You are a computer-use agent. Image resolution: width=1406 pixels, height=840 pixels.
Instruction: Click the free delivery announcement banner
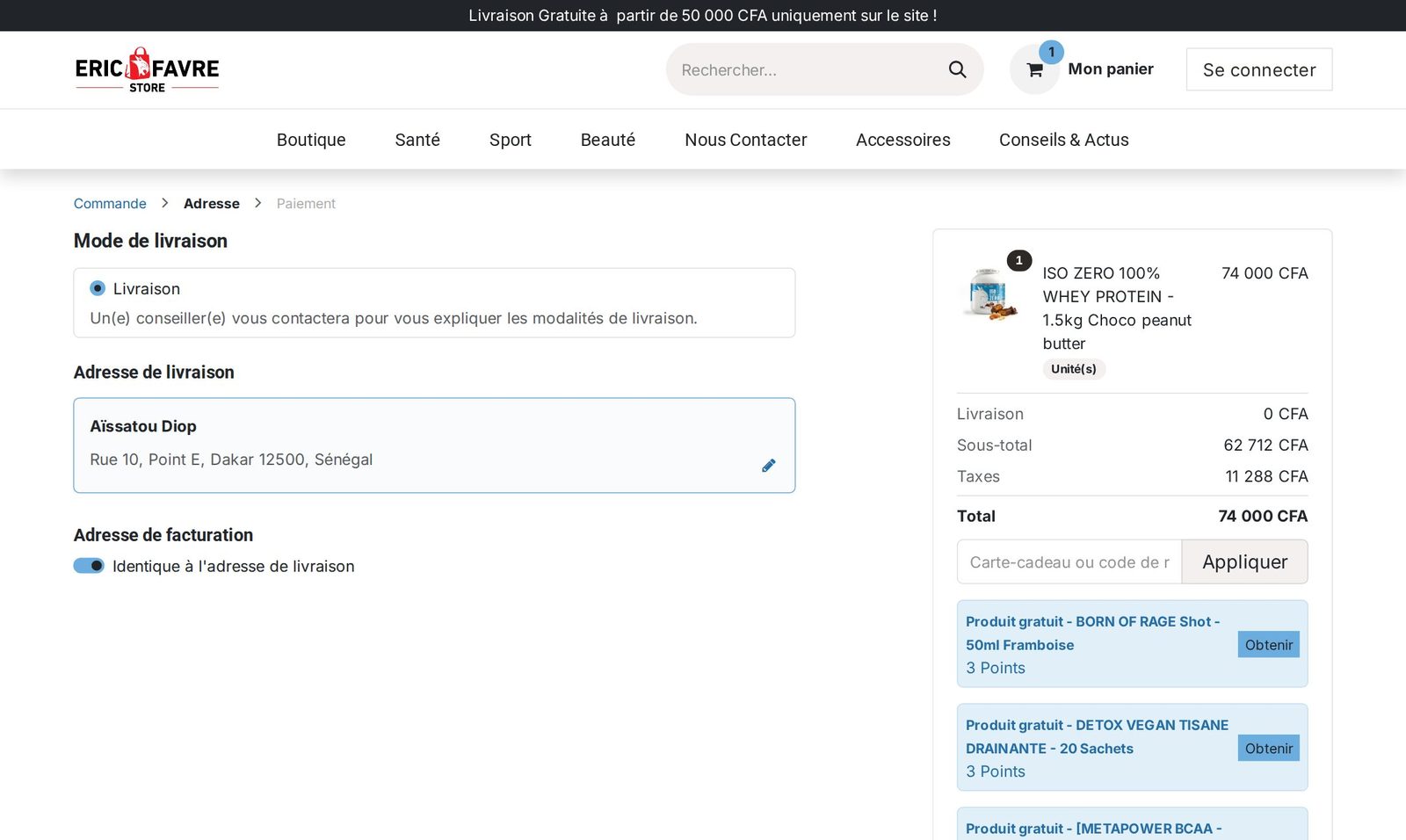(703, 16)
